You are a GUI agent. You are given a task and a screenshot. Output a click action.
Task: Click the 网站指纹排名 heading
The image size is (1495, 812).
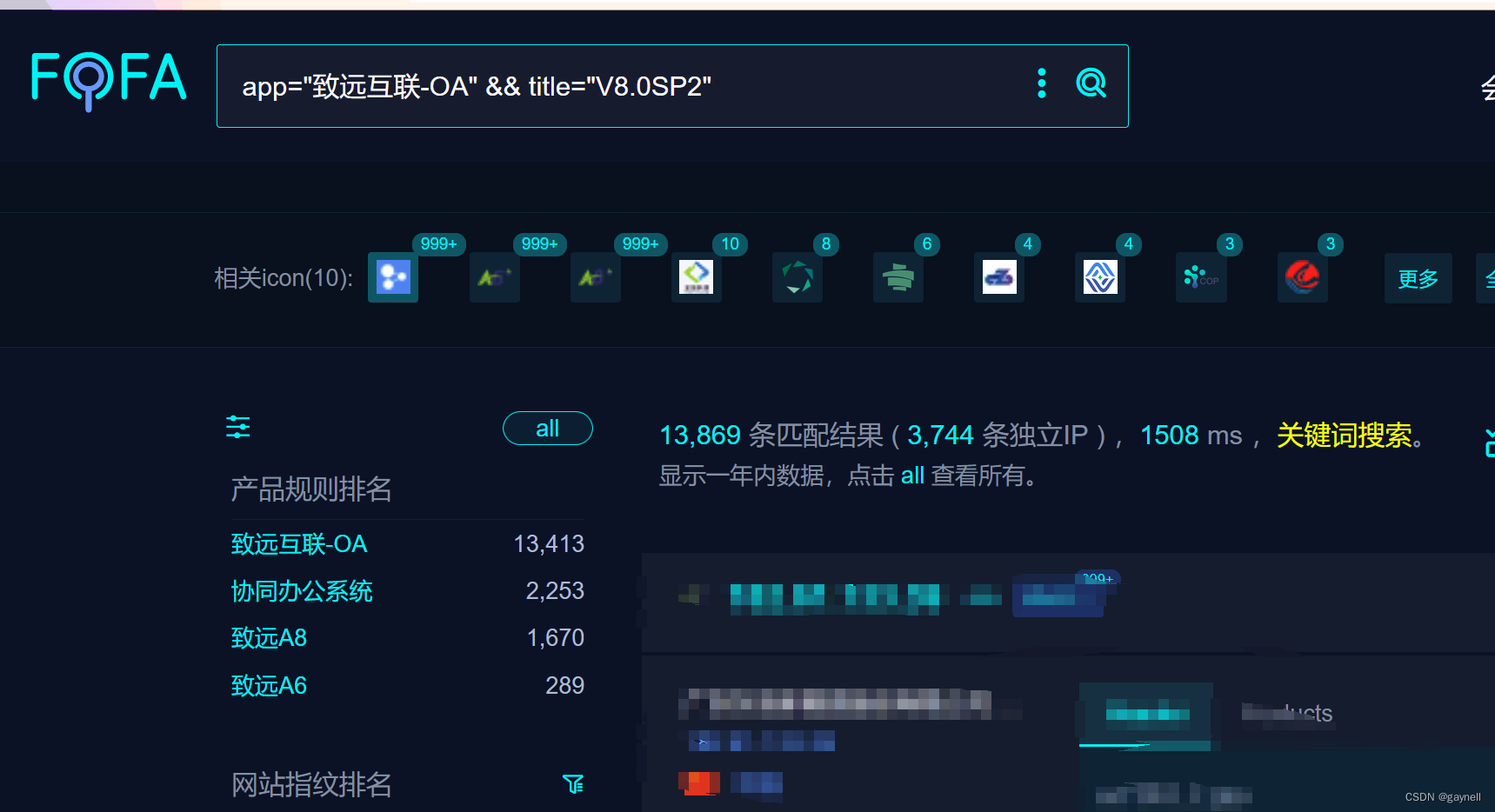click(311, 785)
